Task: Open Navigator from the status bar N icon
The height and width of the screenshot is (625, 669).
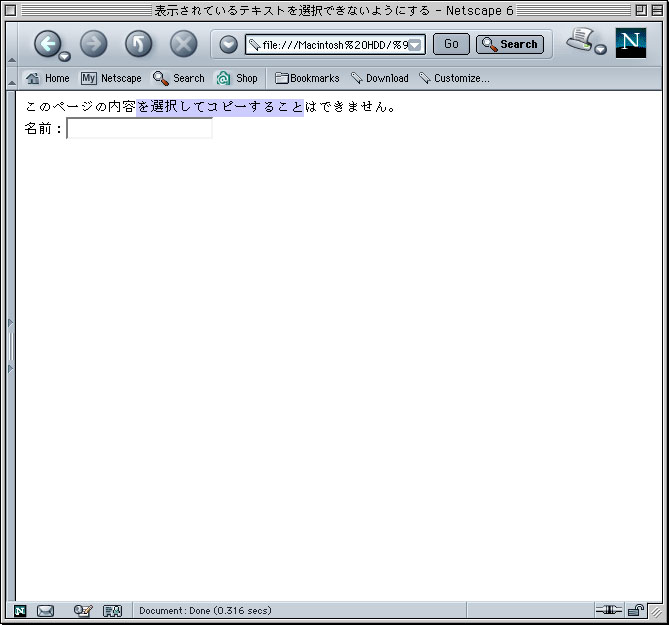Action: tap(20, 611)
